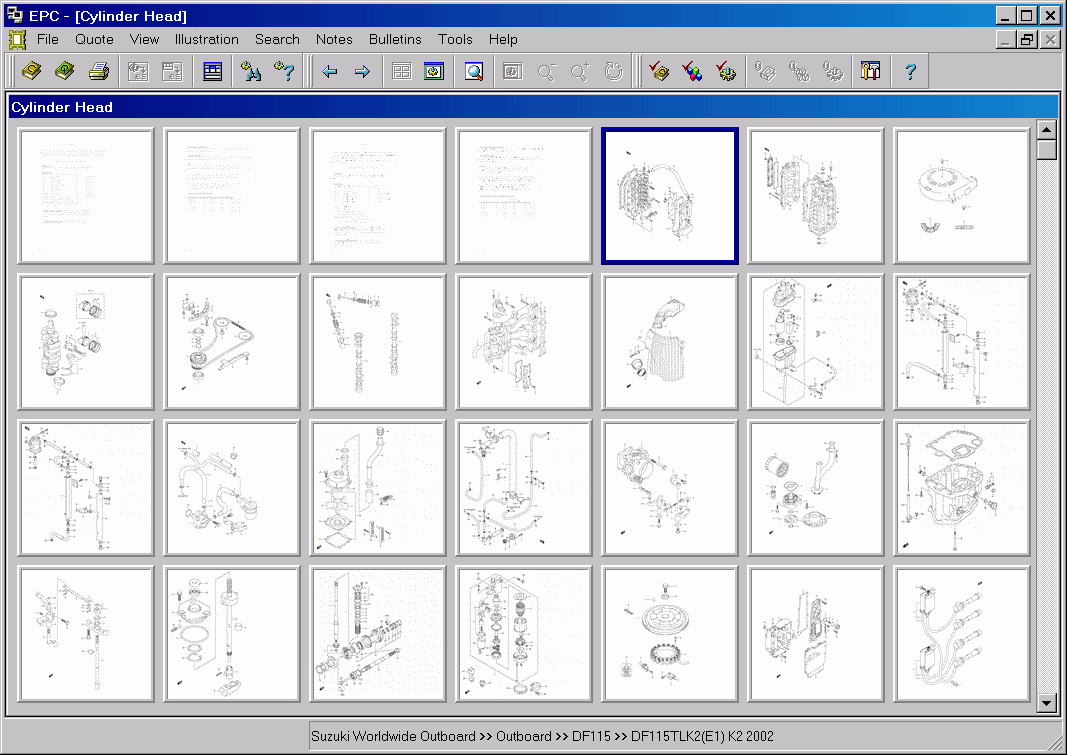Print the current illustration
Screen dimensions: 1067x755
tap(97, 70)
